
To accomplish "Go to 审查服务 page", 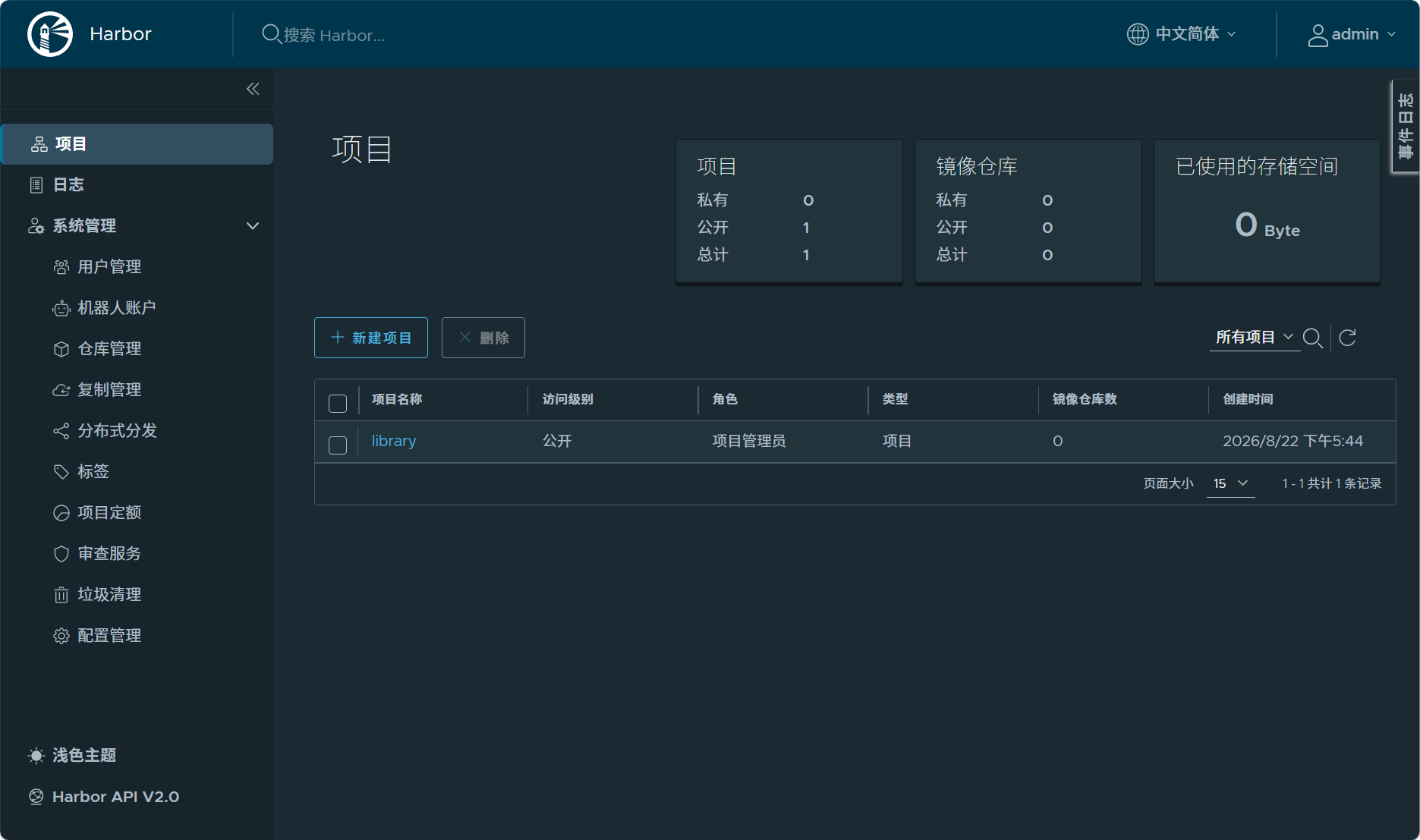I will [x=109, y=554].
